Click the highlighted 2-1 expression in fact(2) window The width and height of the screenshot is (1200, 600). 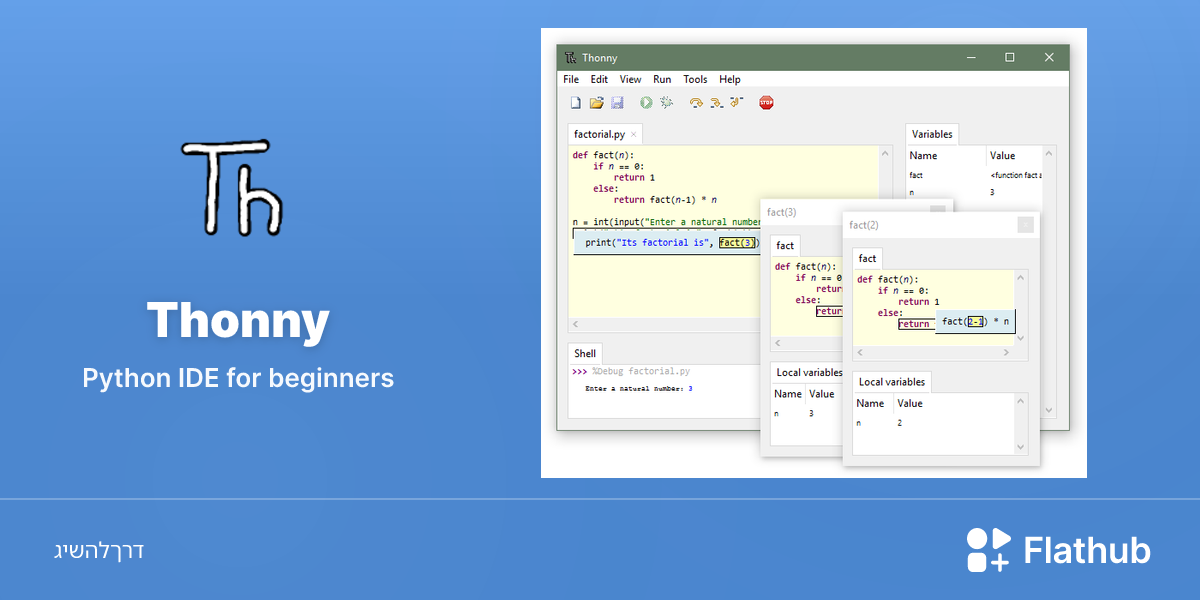coord(976,321)
